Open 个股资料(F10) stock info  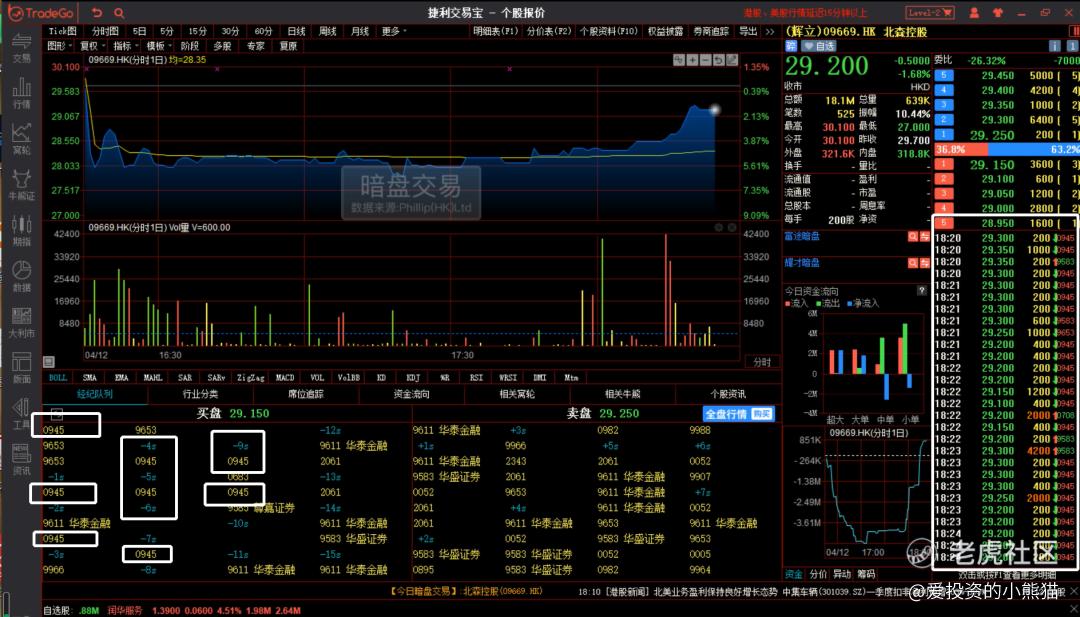608,32
